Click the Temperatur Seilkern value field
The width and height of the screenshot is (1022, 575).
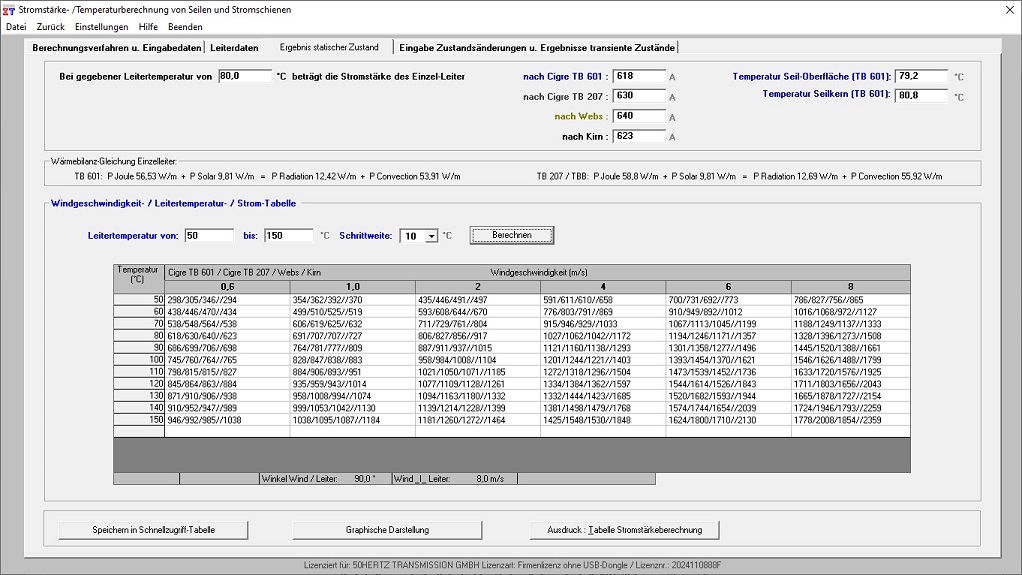tap(921, 96)
